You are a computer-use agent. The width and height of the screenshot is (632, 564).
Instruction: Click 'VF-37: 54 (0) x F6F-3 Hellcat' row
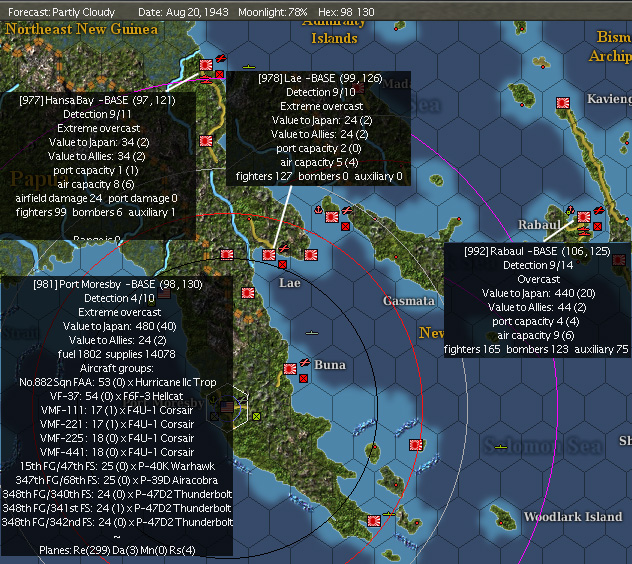(116, 396)
